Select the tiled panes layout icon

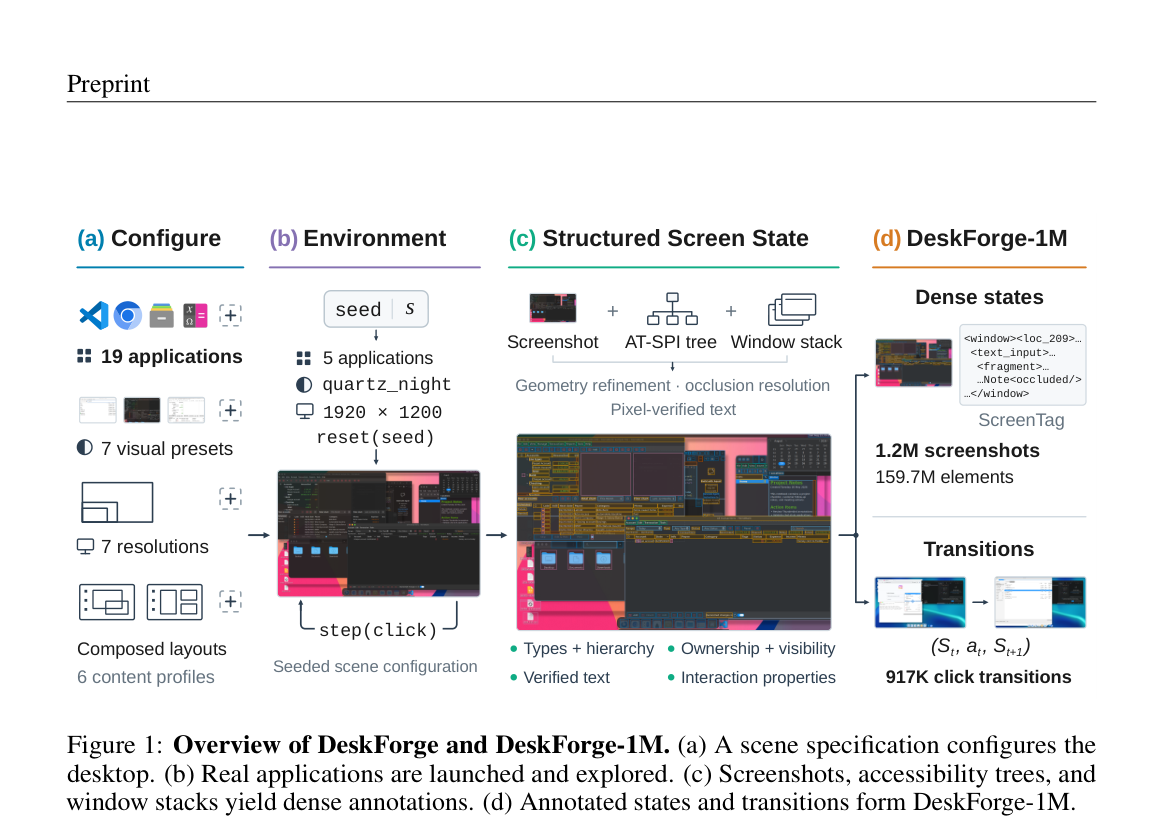[175, 602]
